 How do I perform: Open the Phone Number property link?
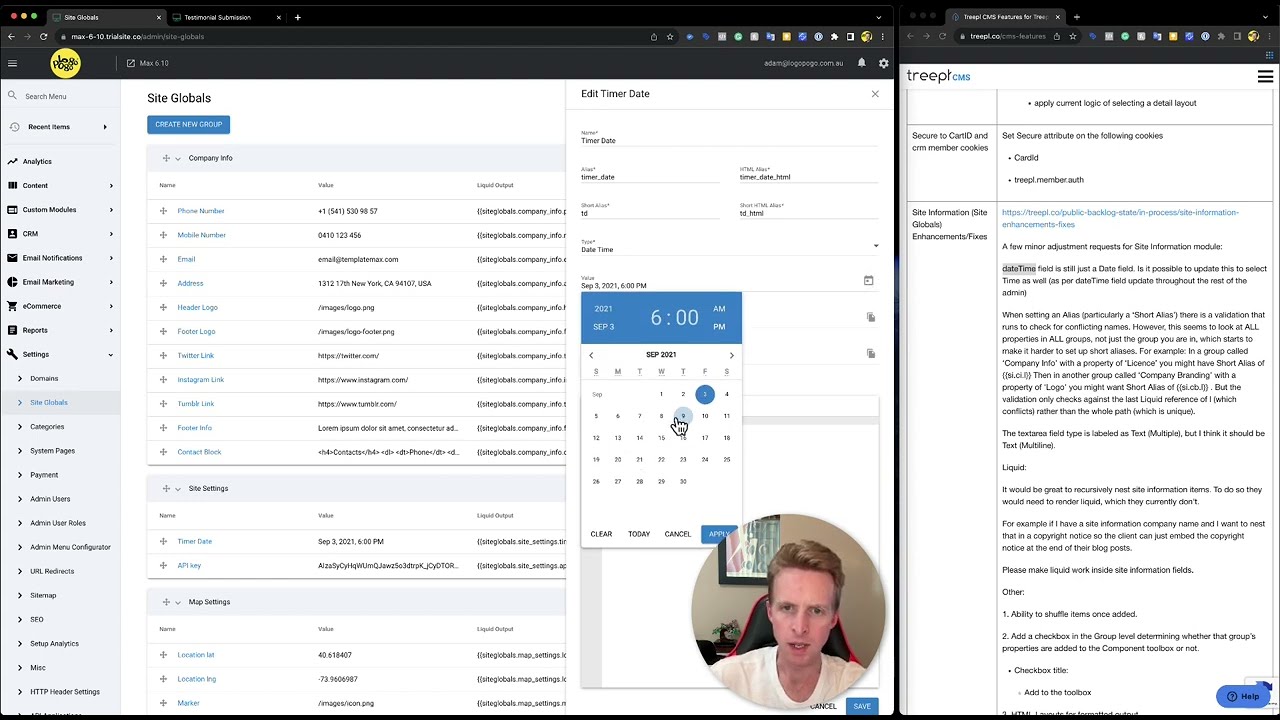(x=201, y=211)
